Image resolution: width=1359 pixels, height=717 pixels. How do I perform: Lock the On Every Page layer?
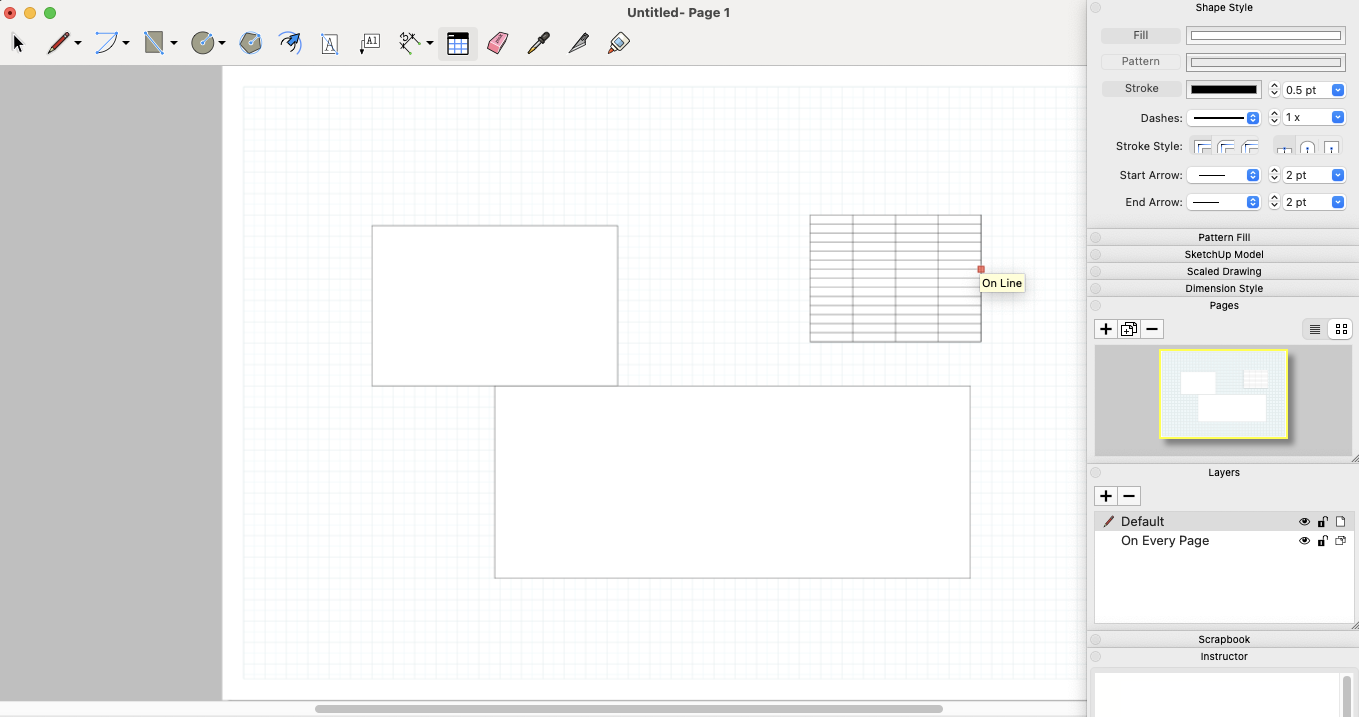coord(1322,541)
